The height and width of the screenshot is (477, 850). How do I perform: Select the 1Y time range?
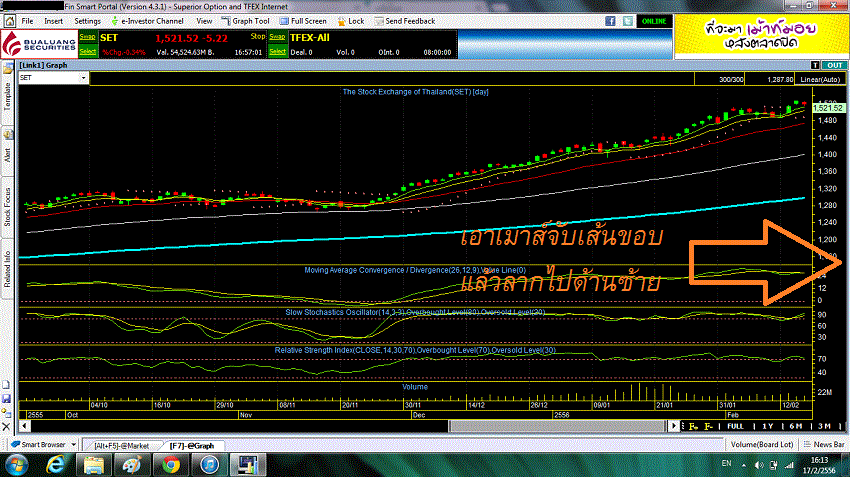coord(767,427)
